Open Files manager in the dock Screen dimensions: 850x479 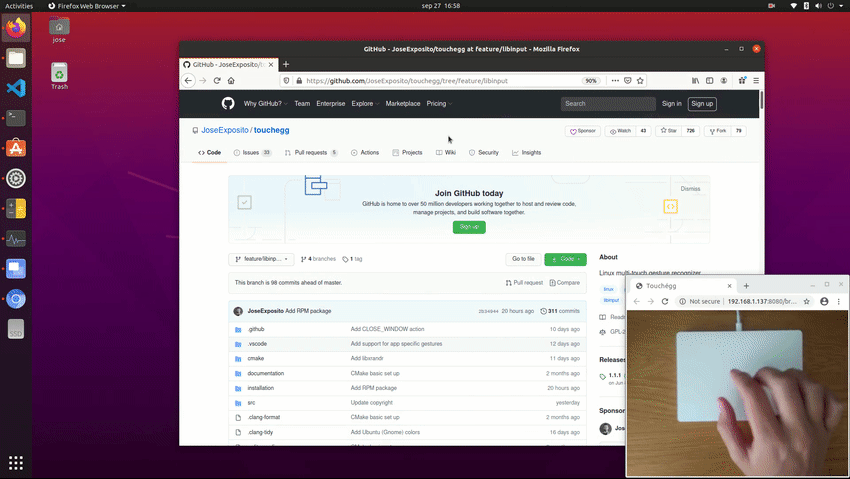click(x=16, y=58)
